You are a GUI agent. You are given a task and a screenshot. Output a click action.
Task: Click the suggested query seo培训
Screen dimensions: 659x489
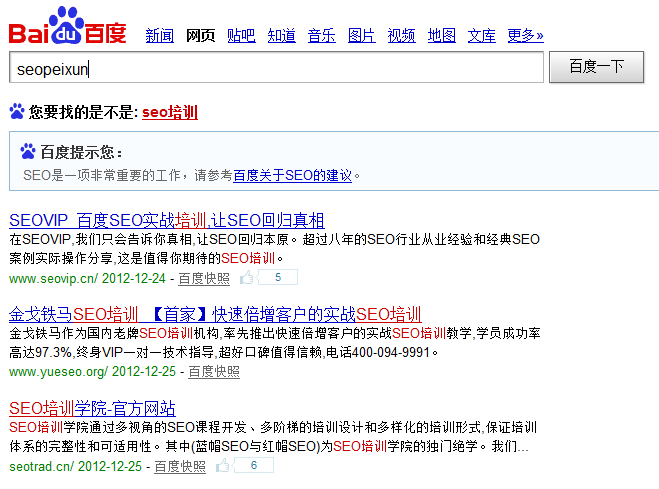click(x=169, y=113)
